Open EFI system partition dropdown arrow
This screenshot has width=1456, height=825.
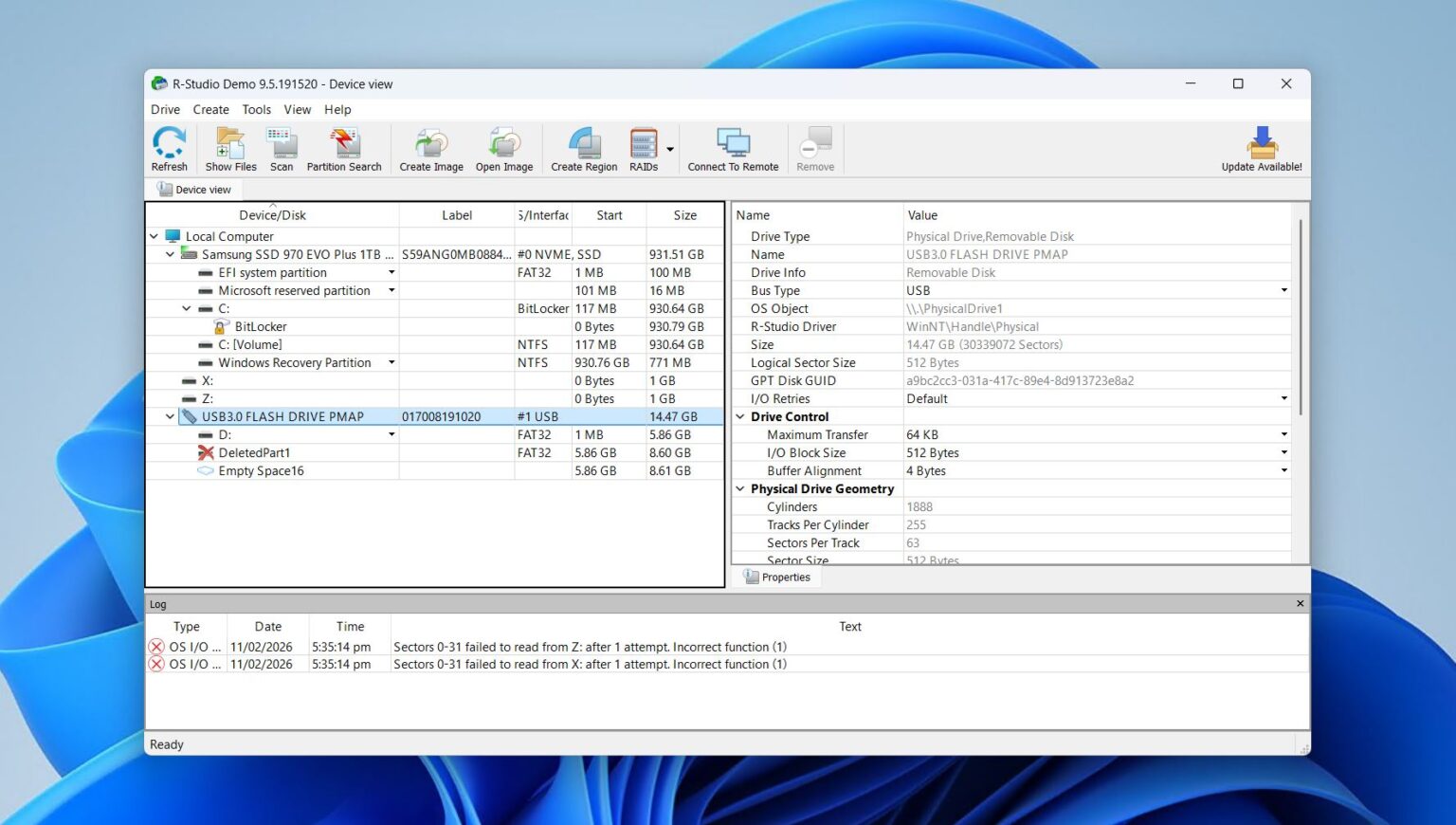coord(391,272)
